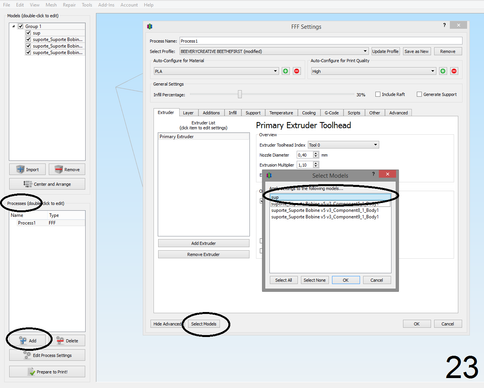Click Center and Arrange
Viewport: 484px width, 388px height.
[x=47, y=184]
